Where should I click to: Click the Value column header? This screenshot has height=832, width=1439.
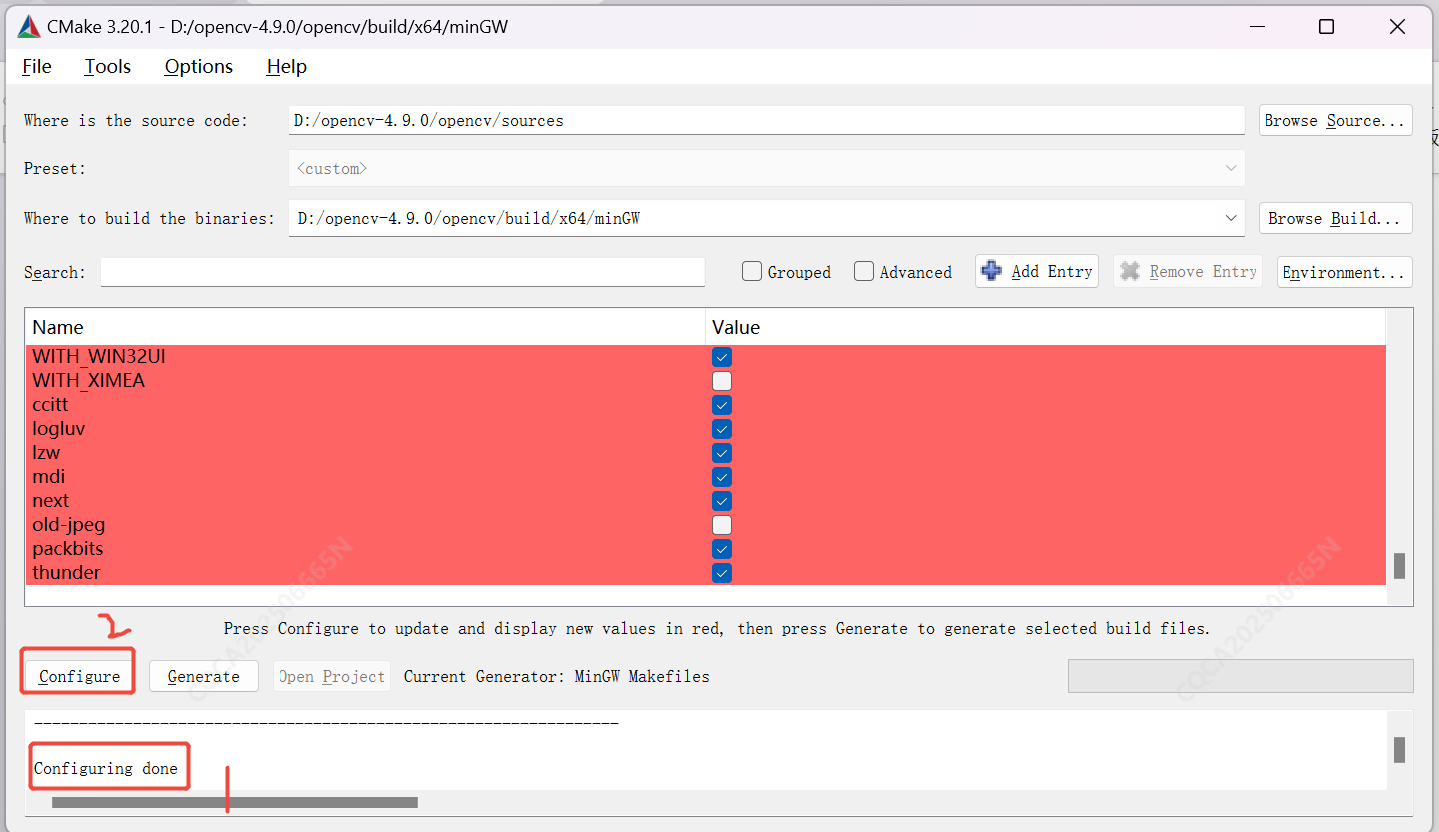[1045, 327]
